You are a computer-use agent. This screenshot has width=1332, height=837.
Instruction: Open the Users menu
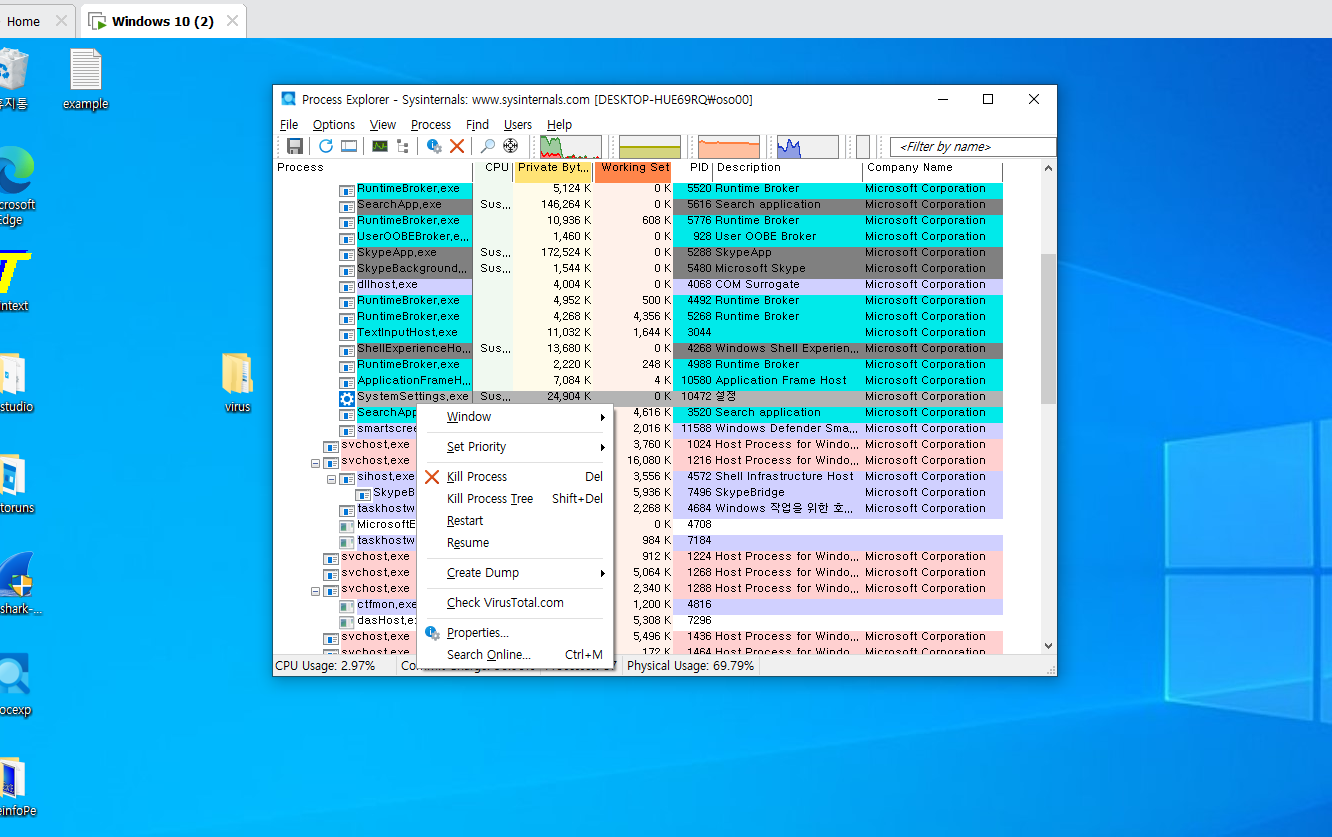518,125
